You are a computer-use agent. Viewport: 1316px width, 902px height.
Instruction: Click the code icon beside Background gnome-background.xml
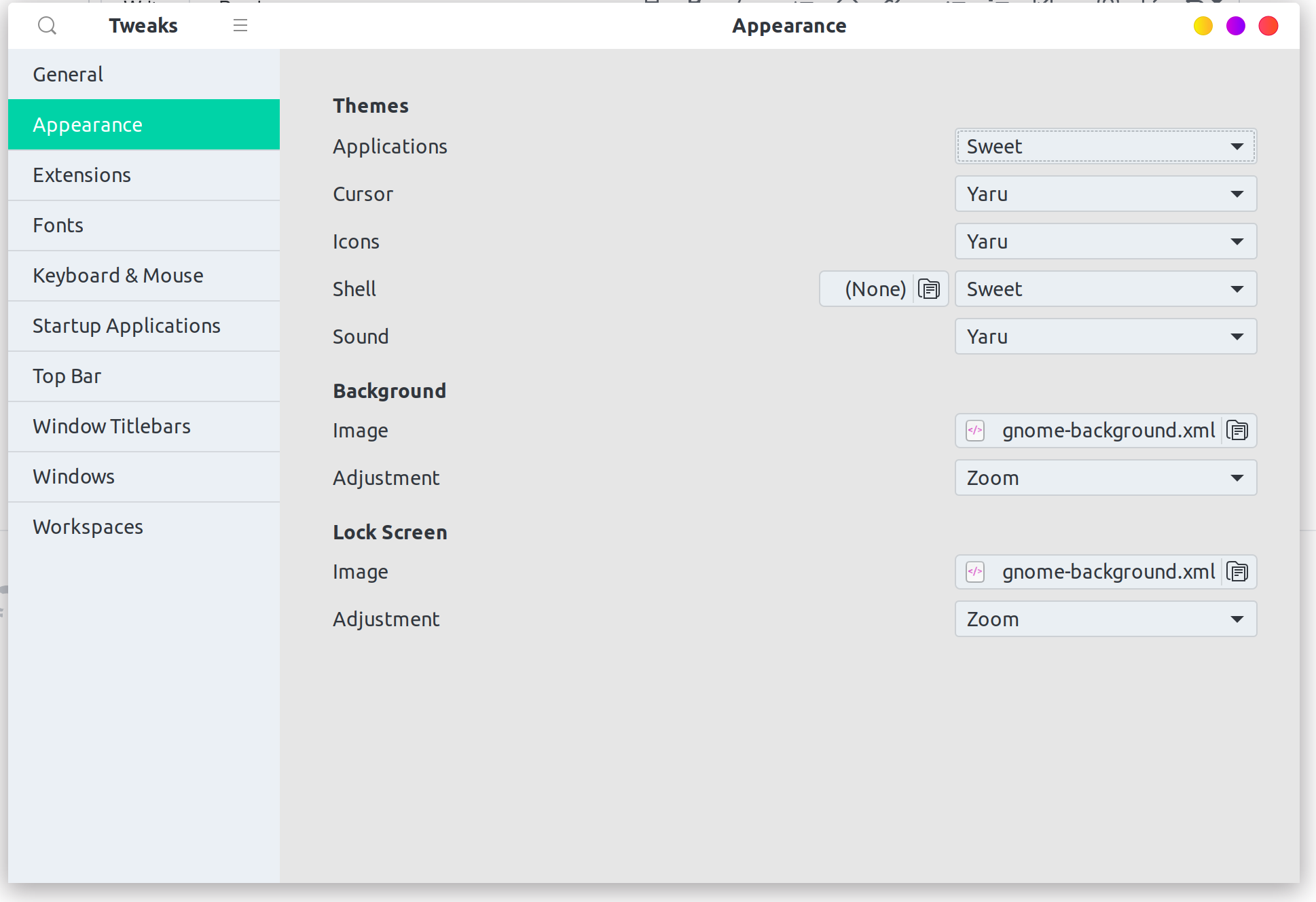point(974,430)
